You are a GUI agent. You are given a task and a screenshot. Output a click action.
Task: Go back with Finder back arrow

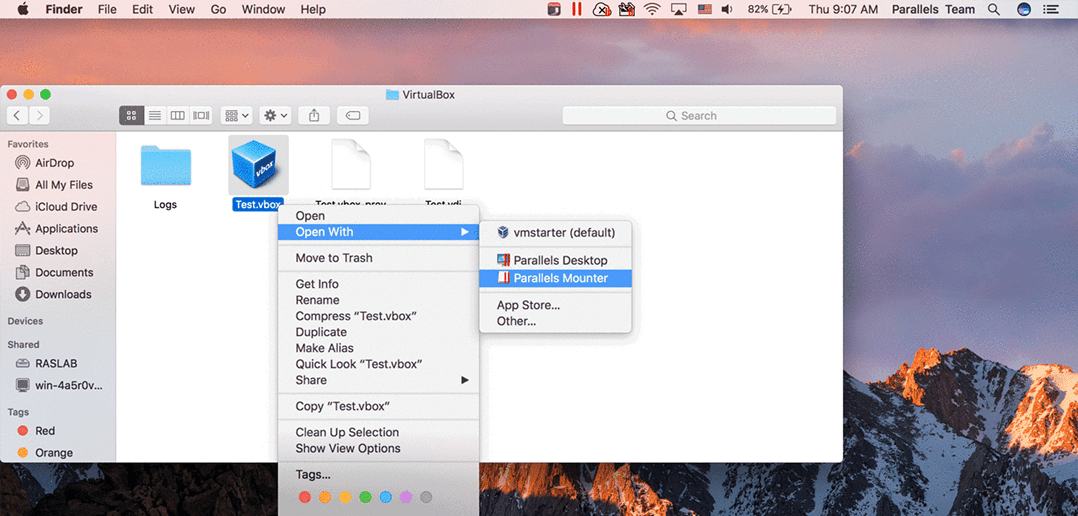17,115
